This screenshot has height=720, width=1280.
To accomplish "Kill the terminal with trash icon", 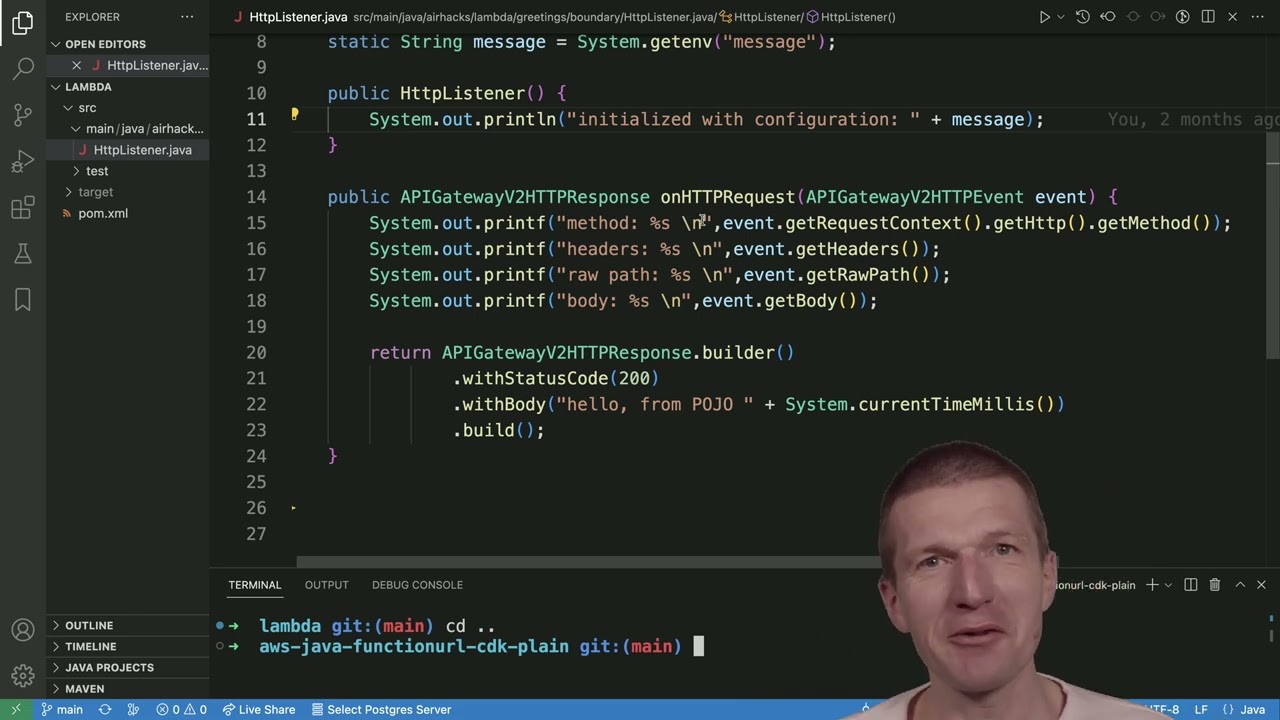I will click(x=1214, y=585).
